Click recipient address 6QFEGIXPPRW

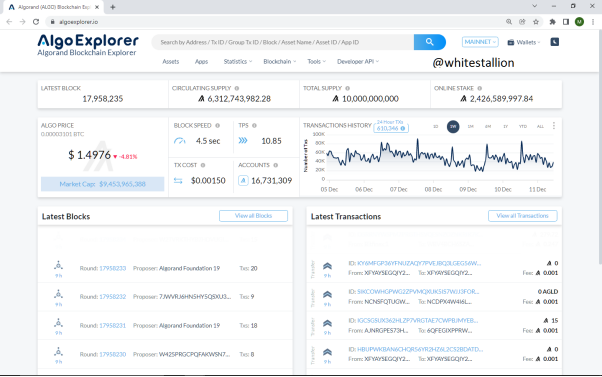pyautogui.click(x=450, y=331)
